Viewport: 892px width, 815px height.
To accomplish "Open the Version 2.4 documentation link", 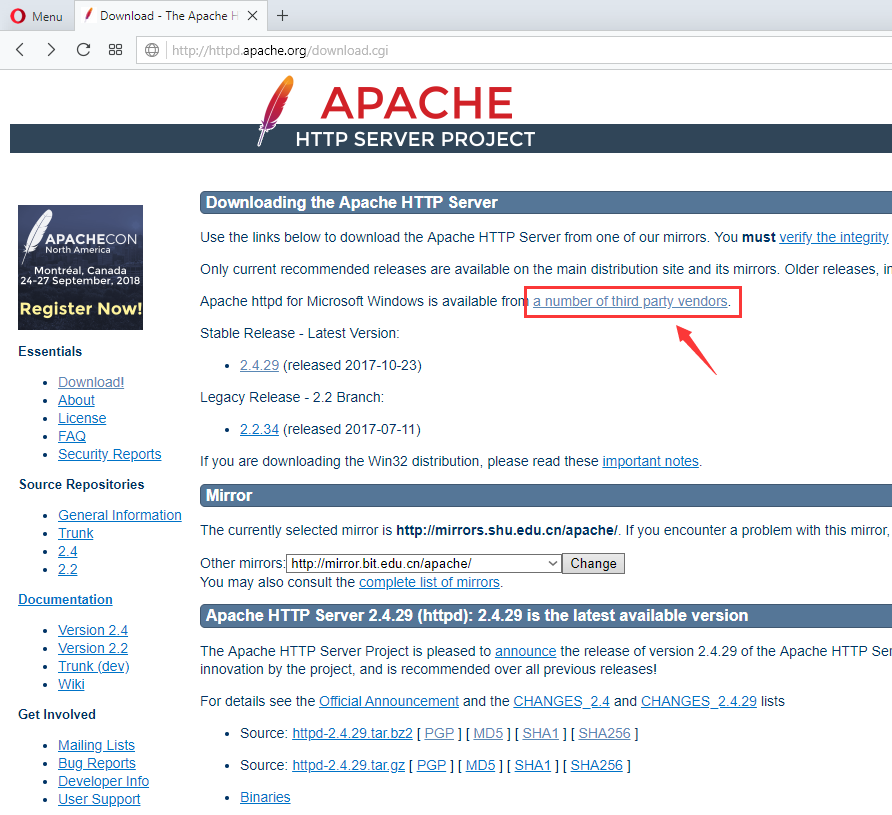I will click(x=93, y=630).
